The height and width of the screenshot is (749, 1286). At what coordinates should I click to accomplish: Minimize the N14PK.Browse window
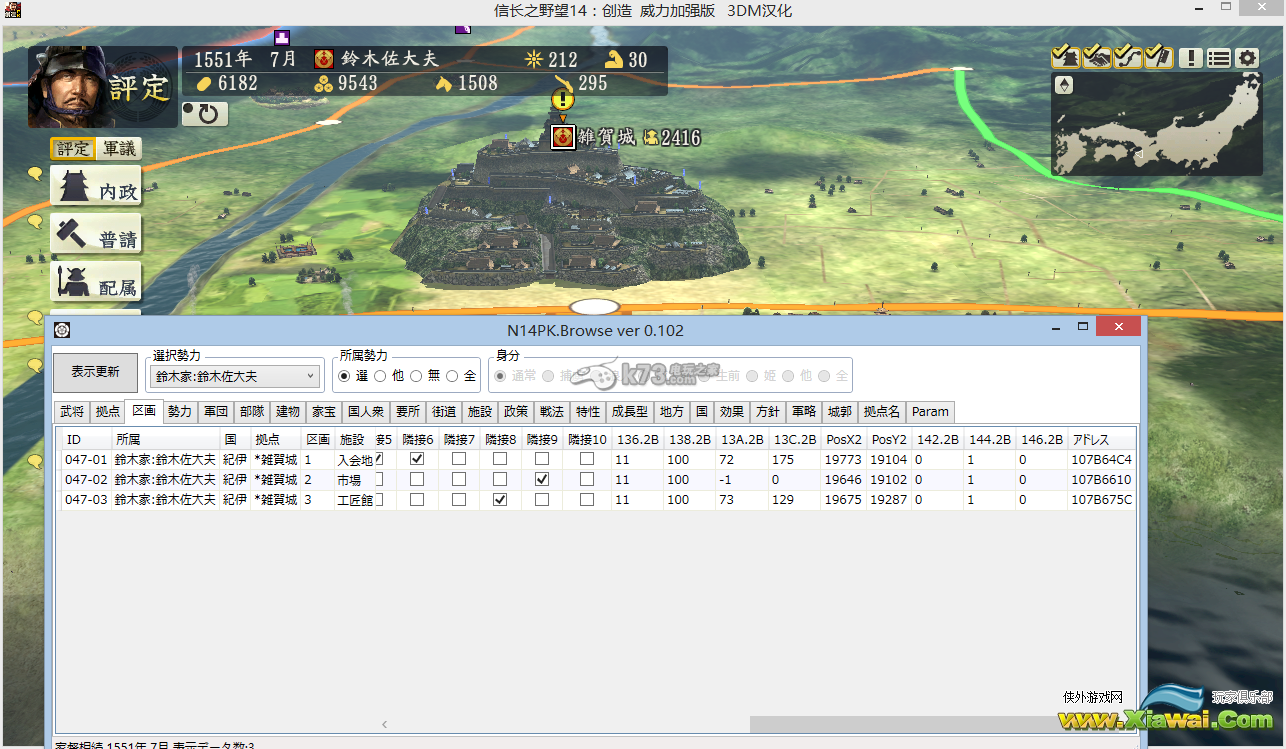coord(1057,327)
